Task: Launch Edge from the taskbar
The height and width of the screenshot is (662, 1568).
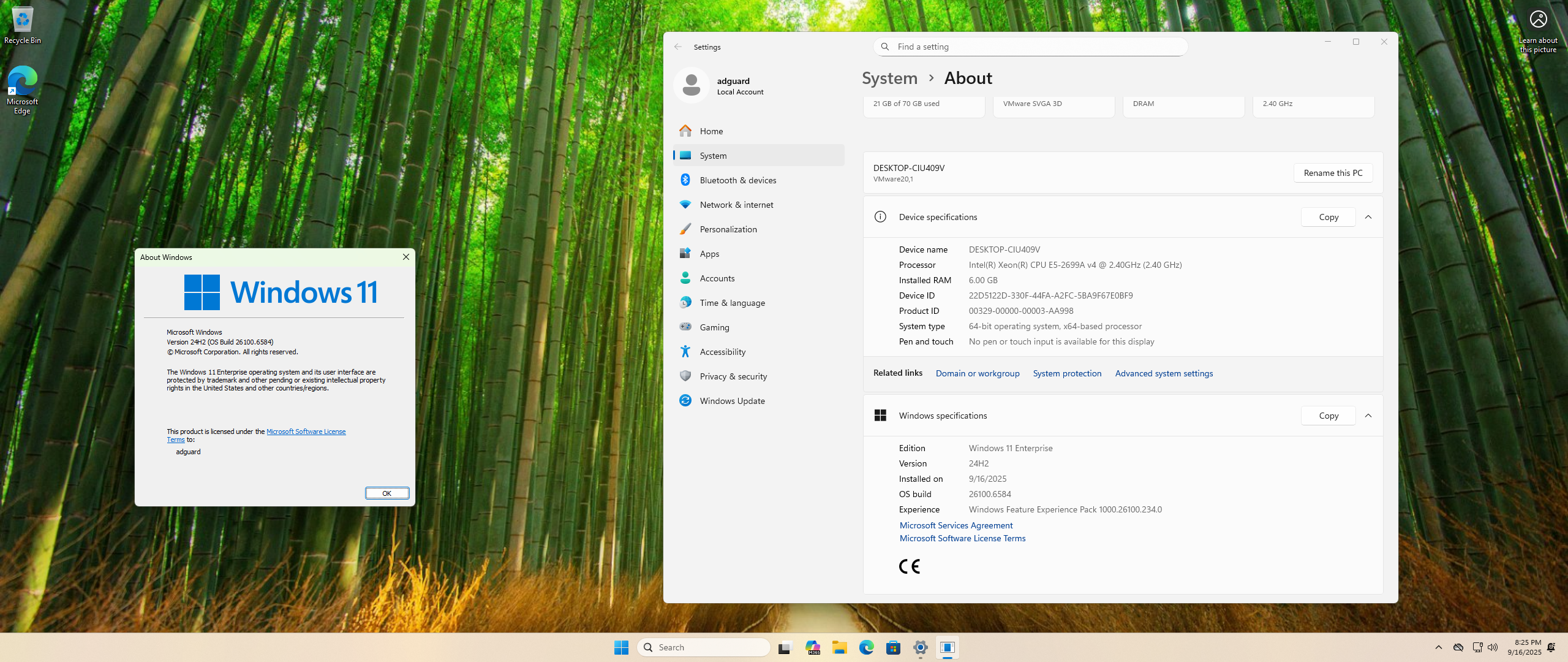Action: [867, 647]
